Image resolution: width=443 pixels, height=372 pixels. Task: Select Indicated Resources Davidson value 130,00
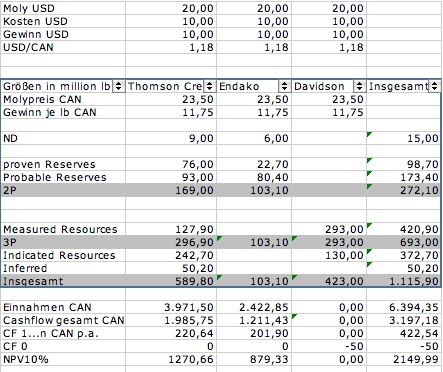(329, 255)
